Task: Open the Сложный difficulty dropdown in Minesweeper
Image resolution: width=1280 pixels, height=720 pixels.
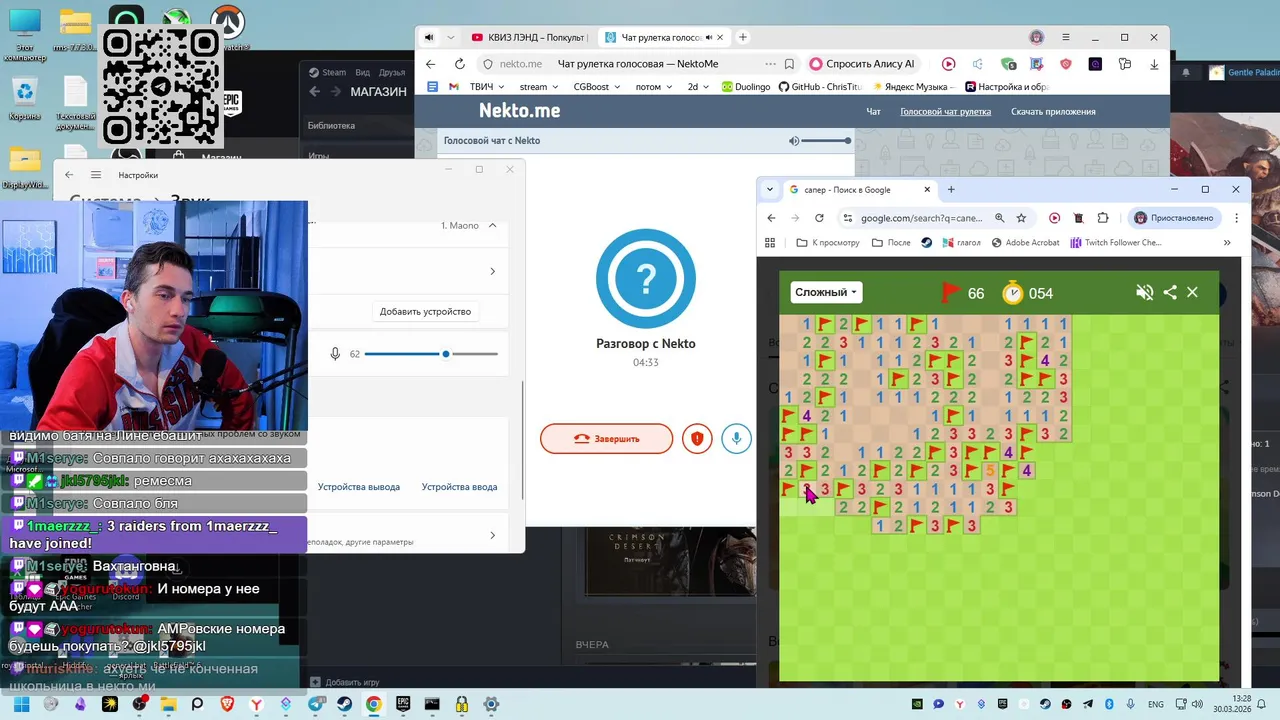Action: pos(826,292)
